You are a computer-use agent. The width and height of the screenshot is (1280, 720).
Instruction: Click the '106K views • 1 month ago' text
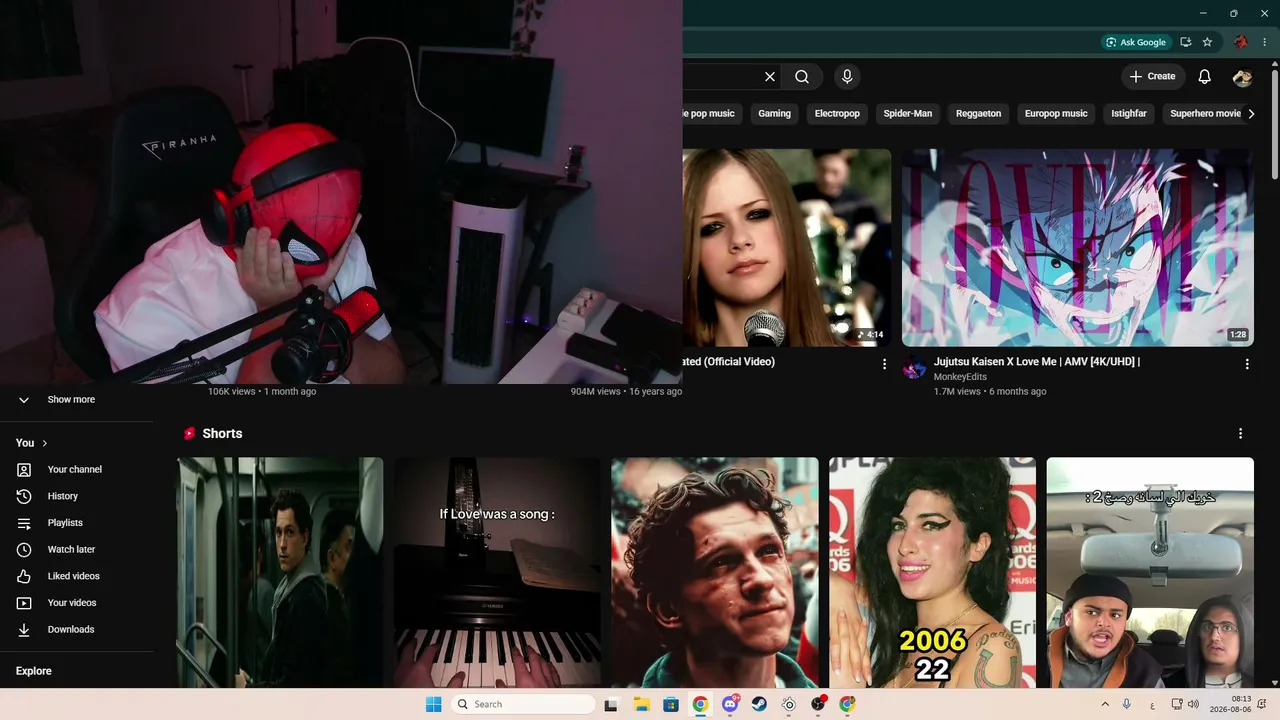262,392
